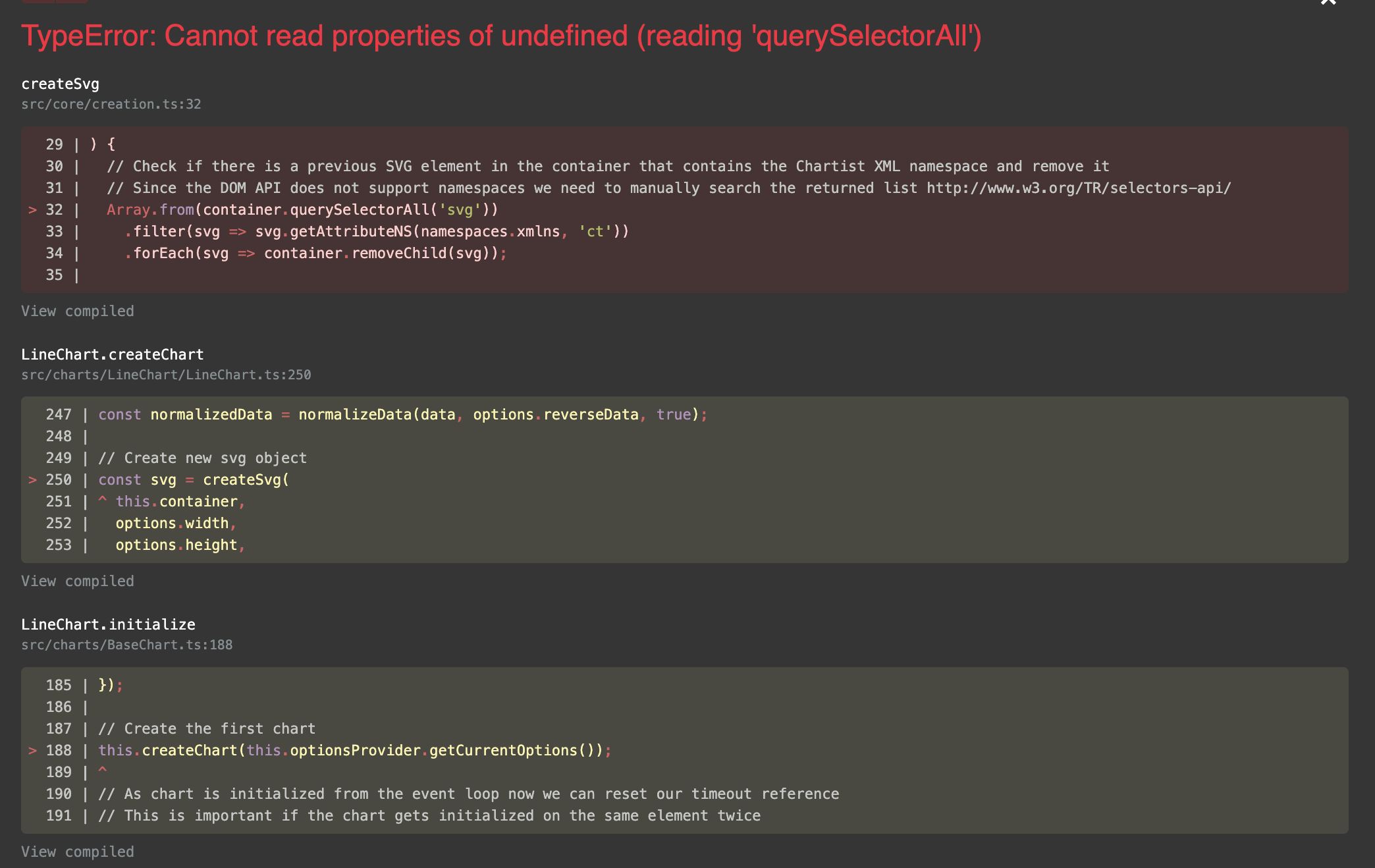Click file path src/charts/BaseChart.ts:188
The image size is (1375, 868).
pos(126,644)
